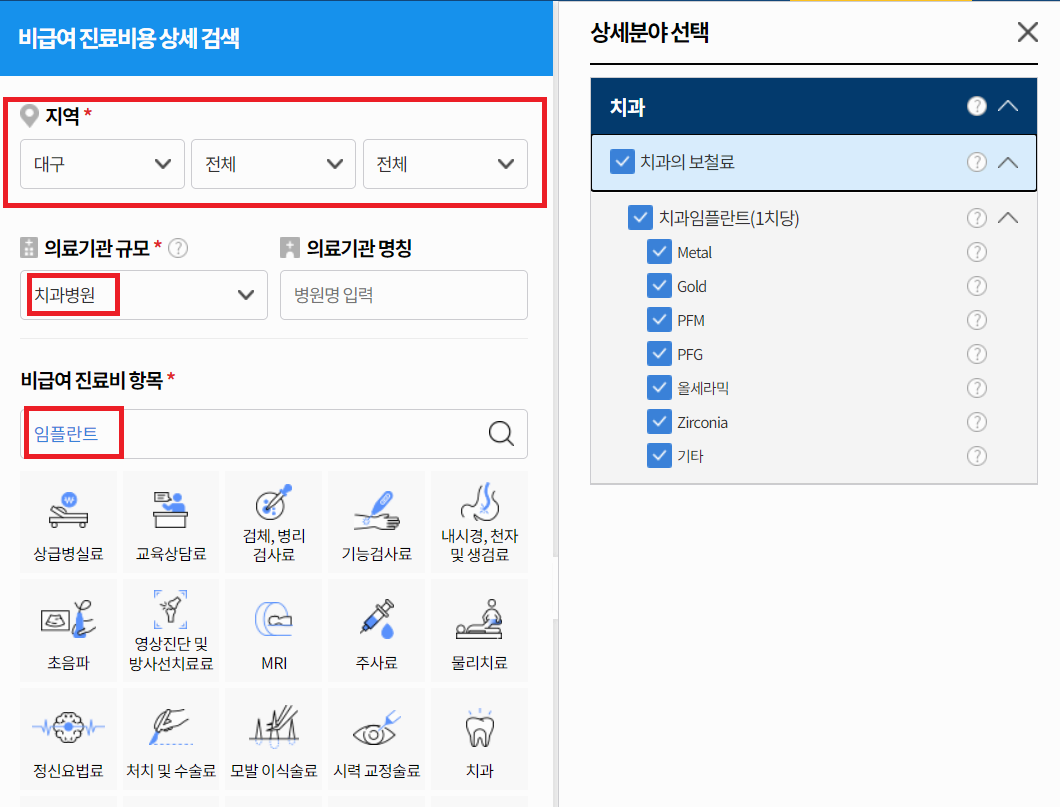Screen dimensions: 1060x807
Task: Open the 치과병원 institution size dropdown
Action: click(x=144, y=295)
